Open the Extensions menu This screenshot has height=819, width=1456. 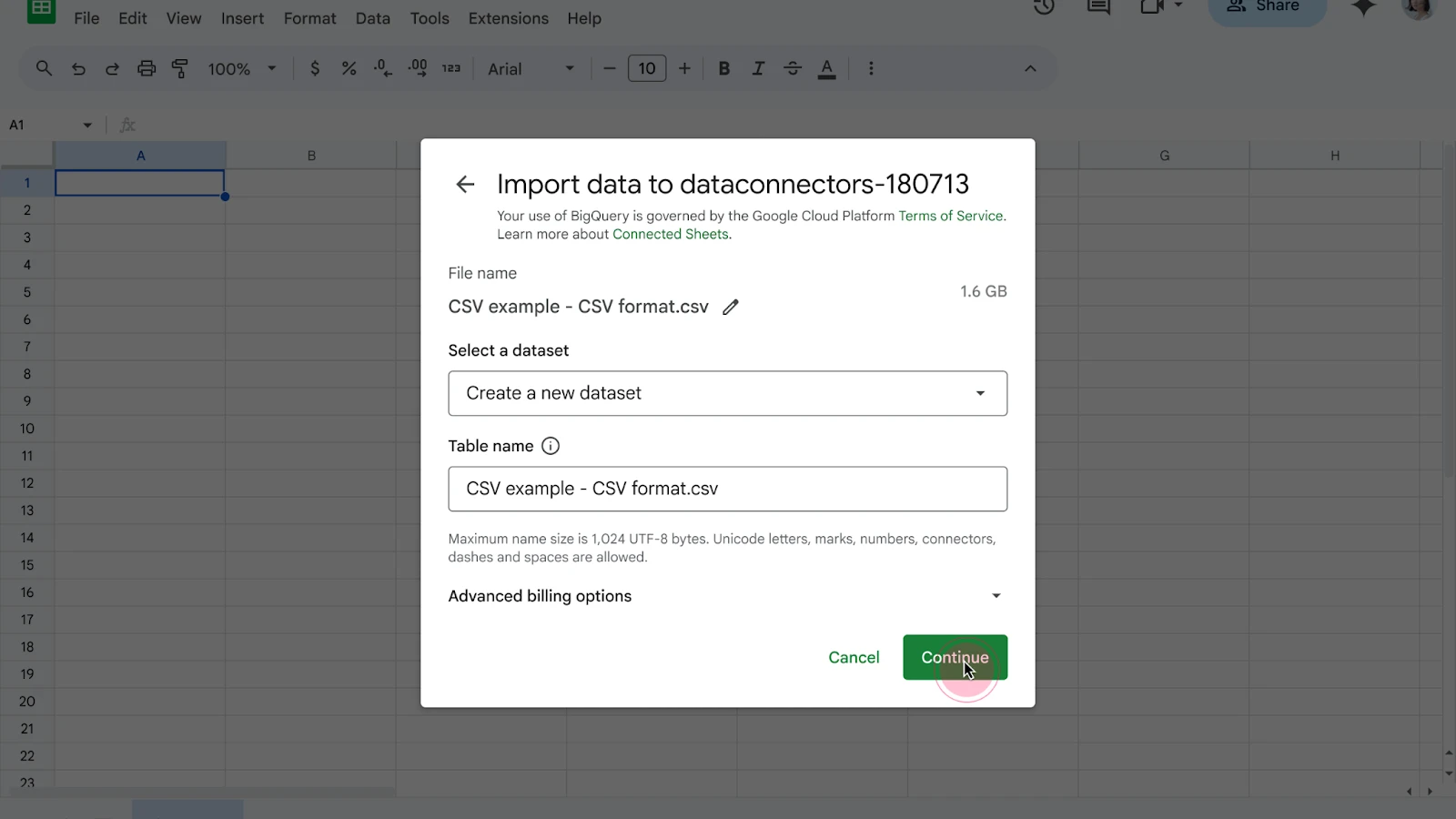click(x=508, y=18)
